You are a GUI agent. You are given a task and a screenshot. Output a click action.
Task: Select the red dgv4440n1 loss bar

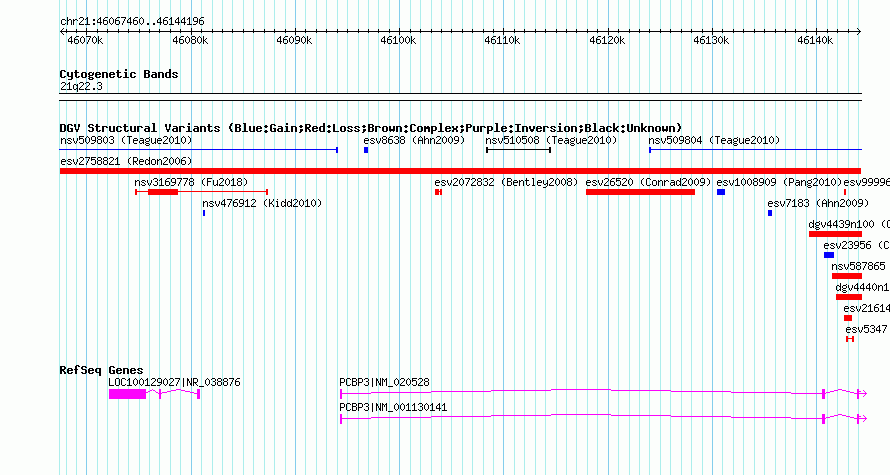coord(849,297)
